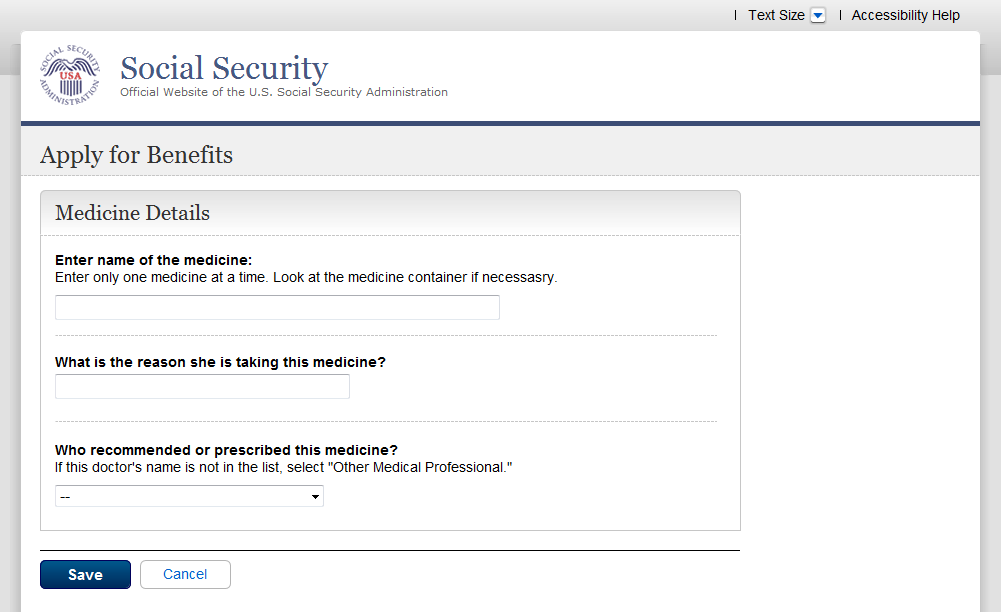
Task: Click the Social Security Administration seal logo
Action: pyautogui.click(x=70, y=75)
